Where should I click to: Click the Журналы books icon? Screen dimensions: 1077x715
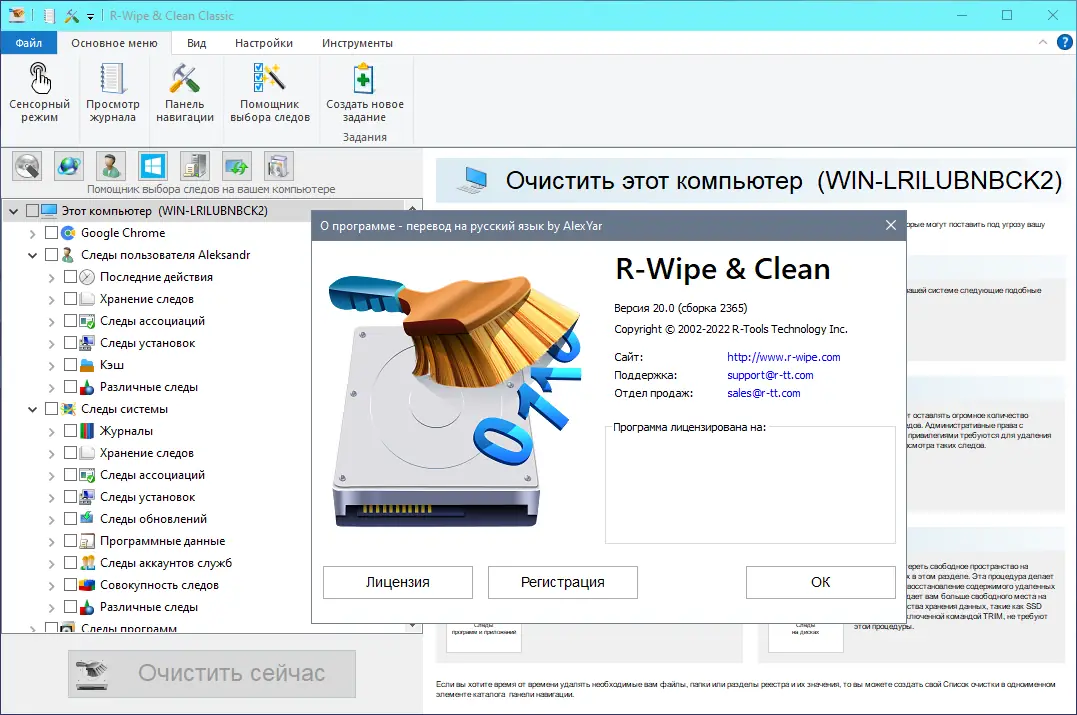coord(87,431)
